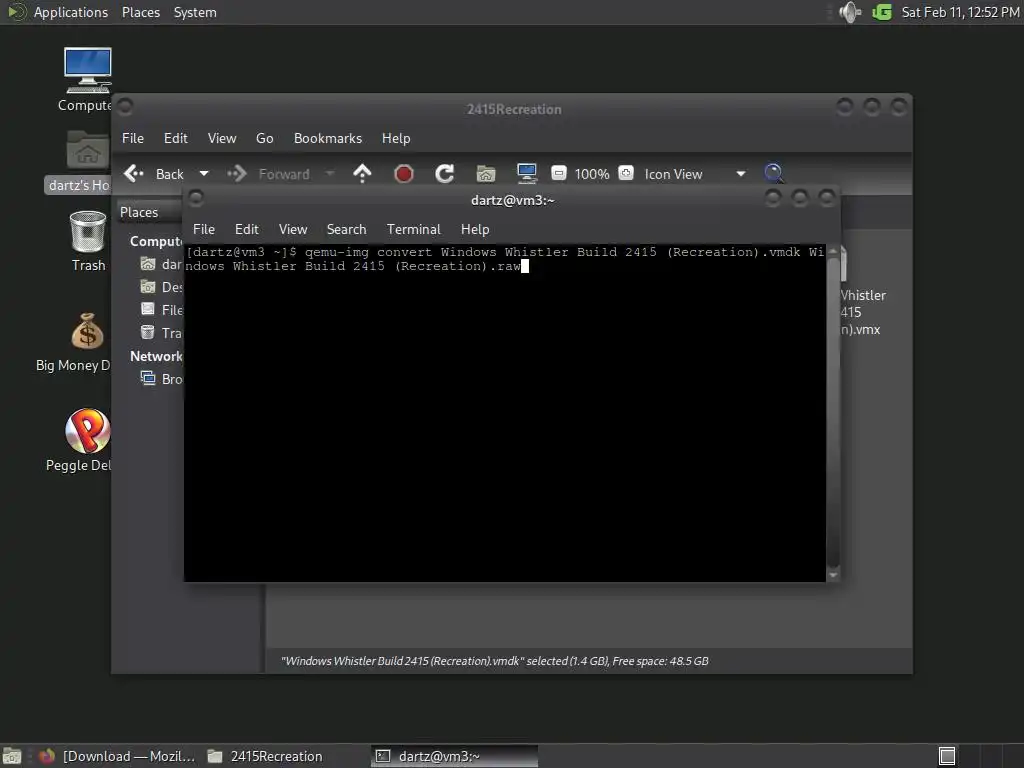1024x768 pixels.
Task: Zoom out with the minus icon
Action: pos(558,173)
